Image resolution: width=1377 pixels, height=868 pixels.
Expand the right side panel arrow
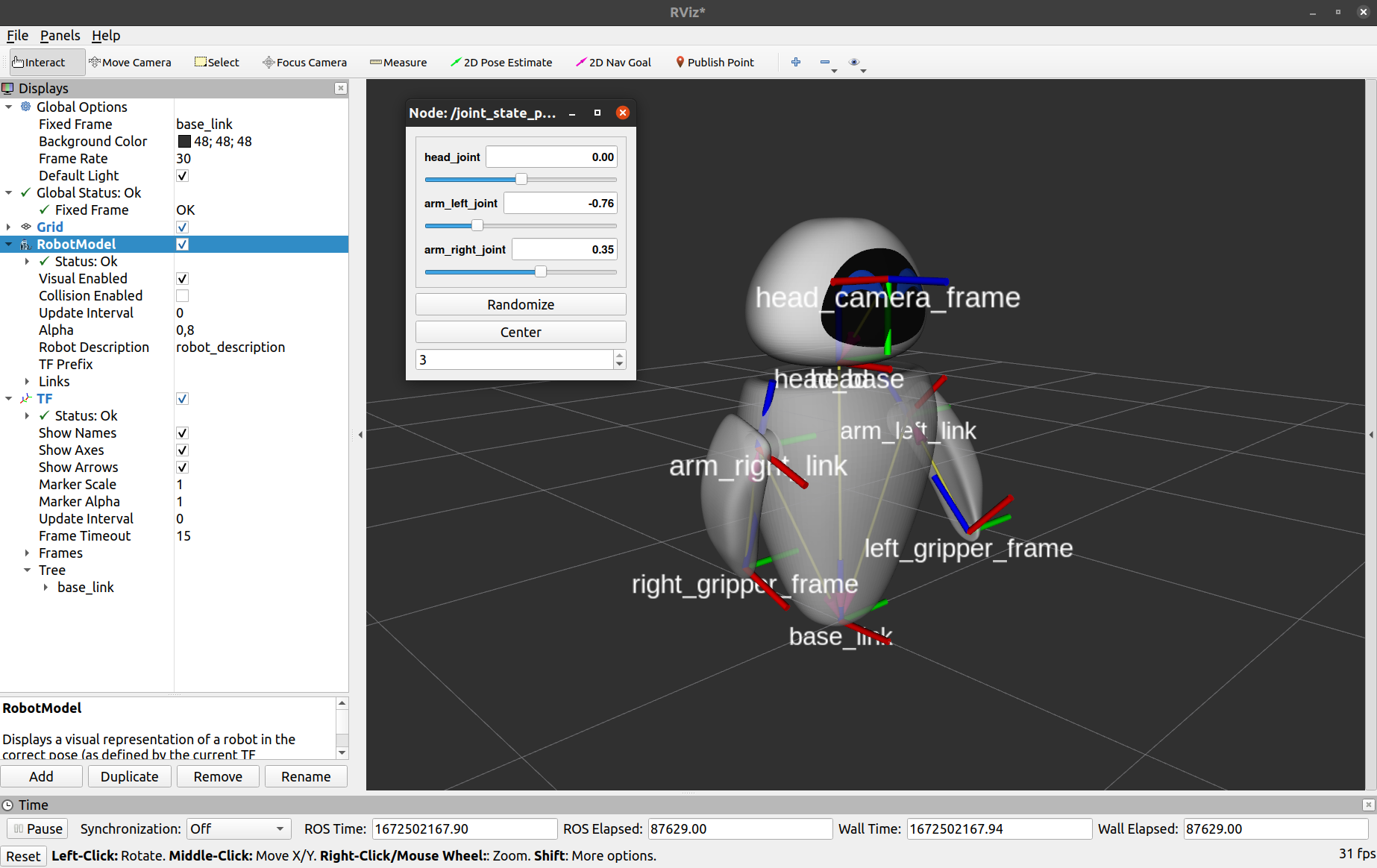coord(1371,434)
